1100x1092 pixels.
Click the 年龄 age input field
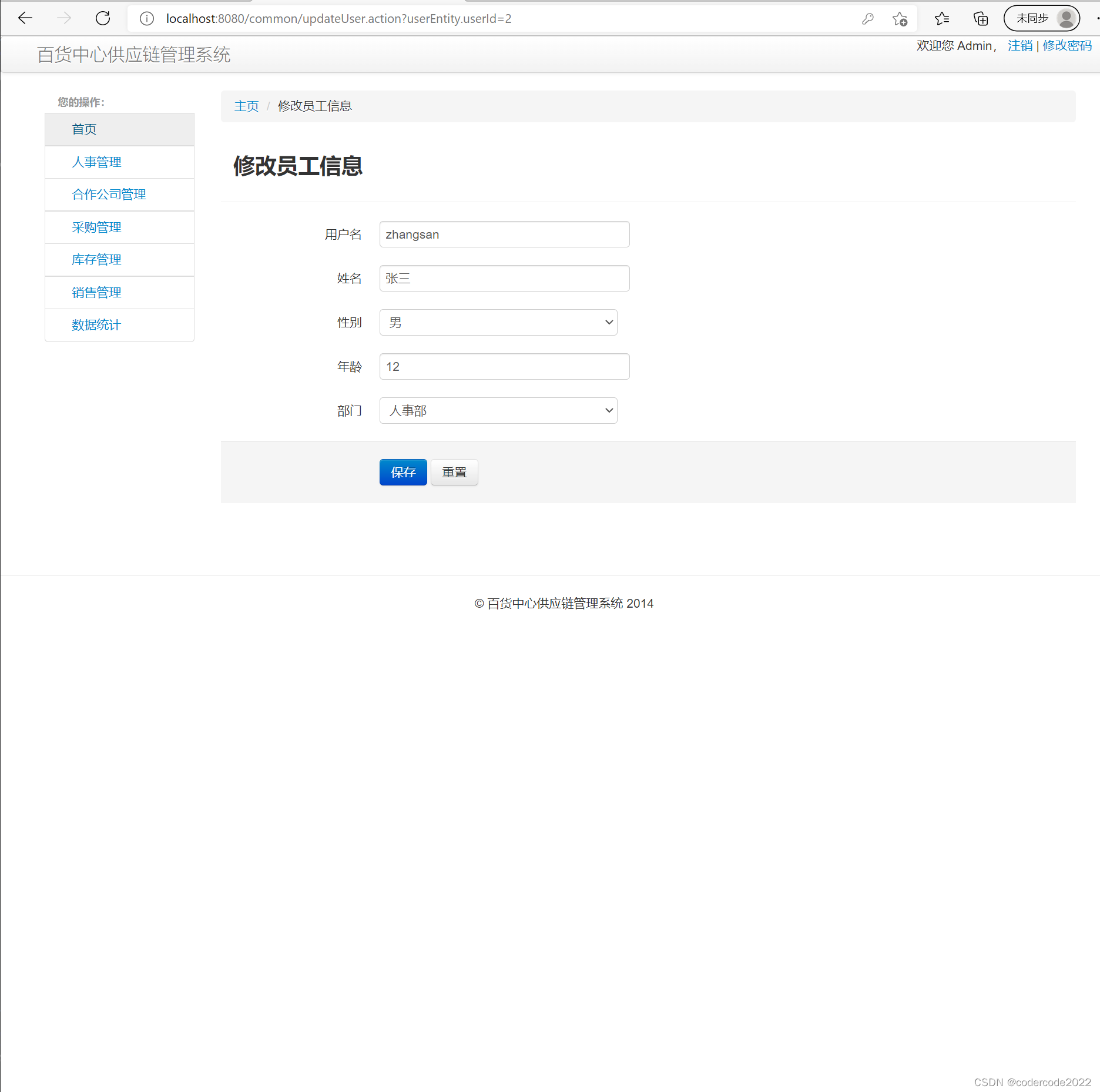504,366
